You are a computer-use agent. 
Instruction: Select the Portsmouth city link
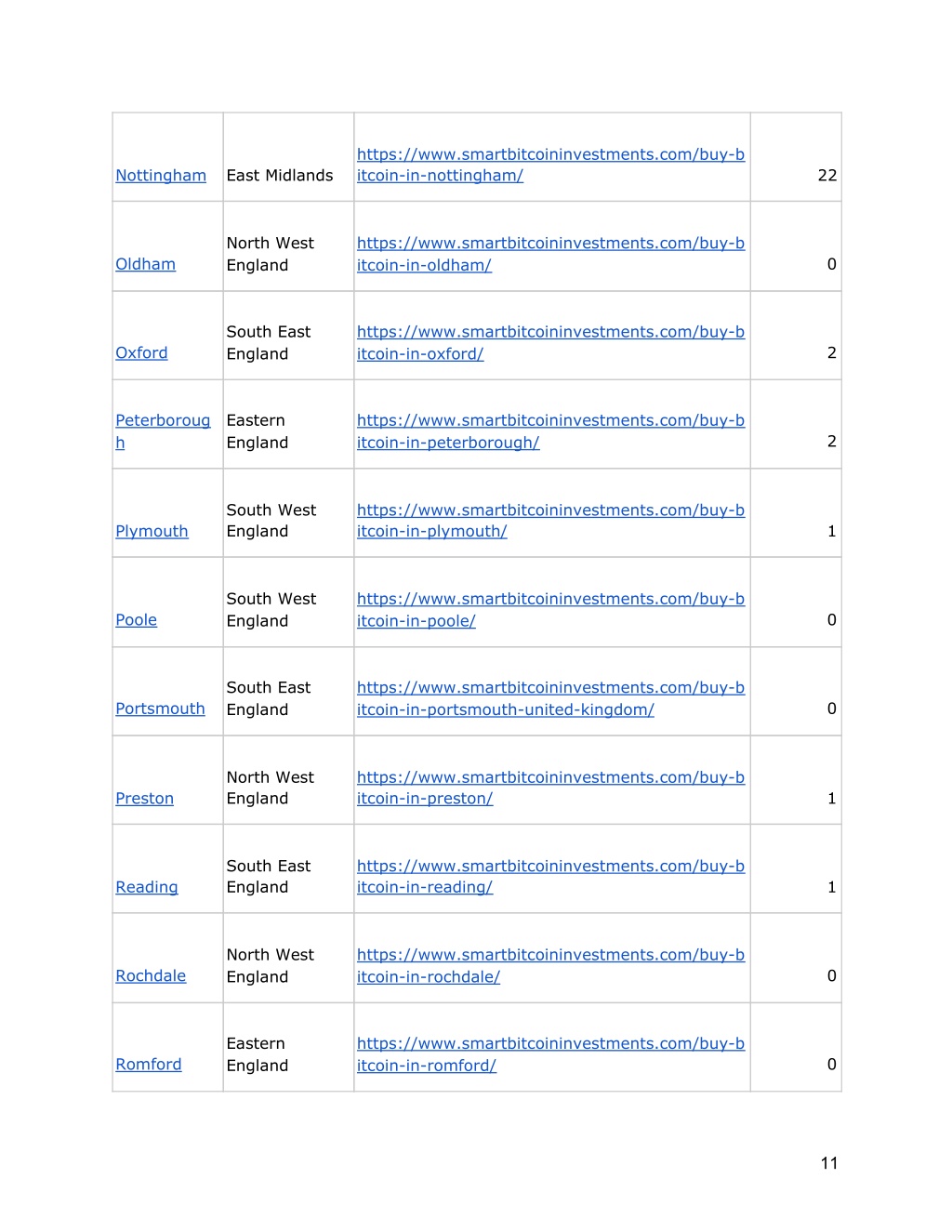pos(160,709)
